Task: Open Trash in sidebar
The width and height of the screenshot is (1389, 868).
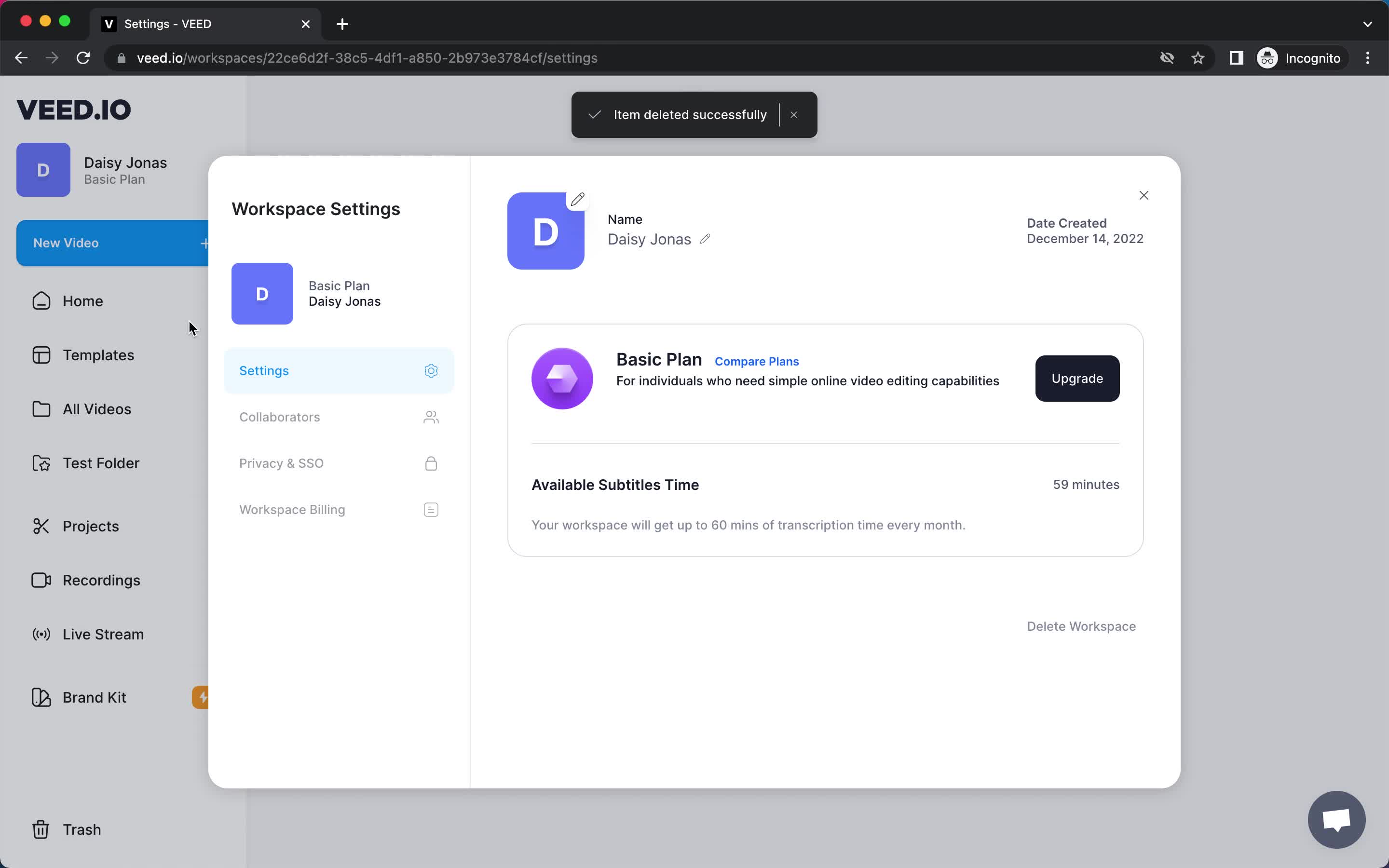Action: click(x=81, y=829)
